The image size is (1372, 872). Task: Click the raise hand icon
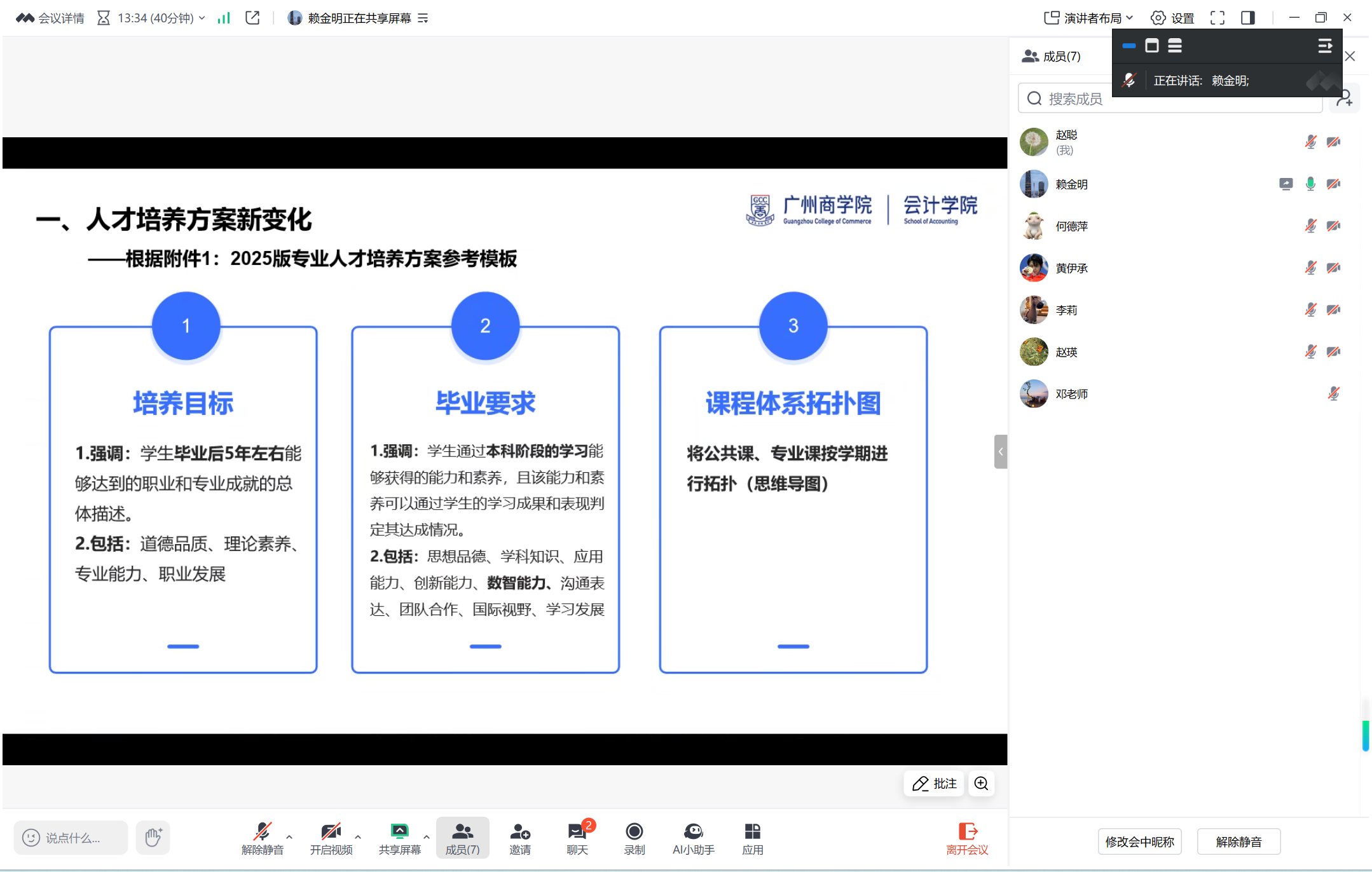[153, 837]
